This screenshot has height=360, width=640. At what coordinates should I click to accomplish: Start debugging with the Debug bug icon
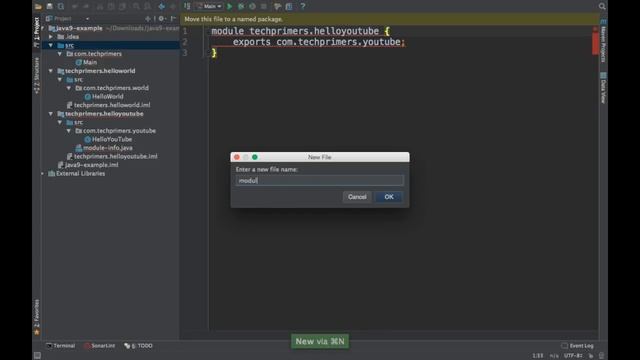[x=241, y=6]
